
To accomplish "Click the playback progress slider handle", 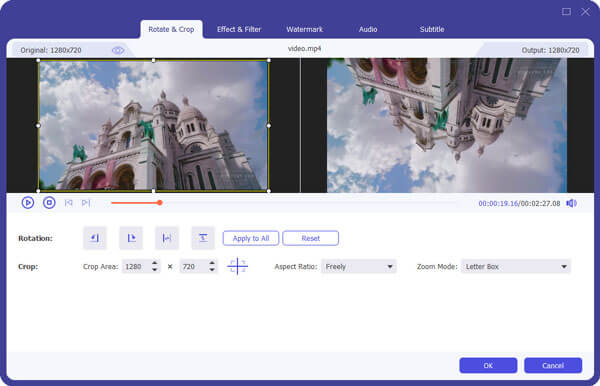I will pos(160,202).
